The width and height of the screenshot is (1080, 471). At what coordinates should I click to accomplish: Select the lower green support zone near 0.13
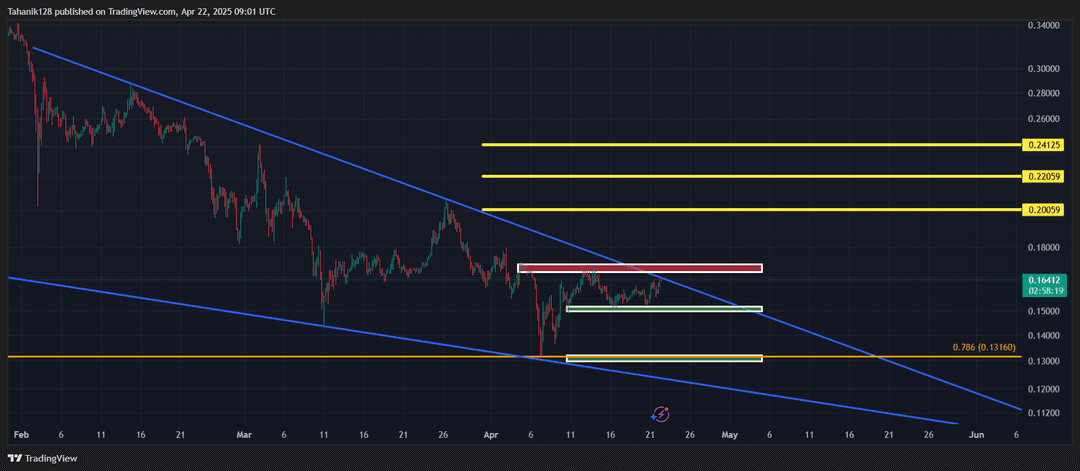tap(664, 357)
